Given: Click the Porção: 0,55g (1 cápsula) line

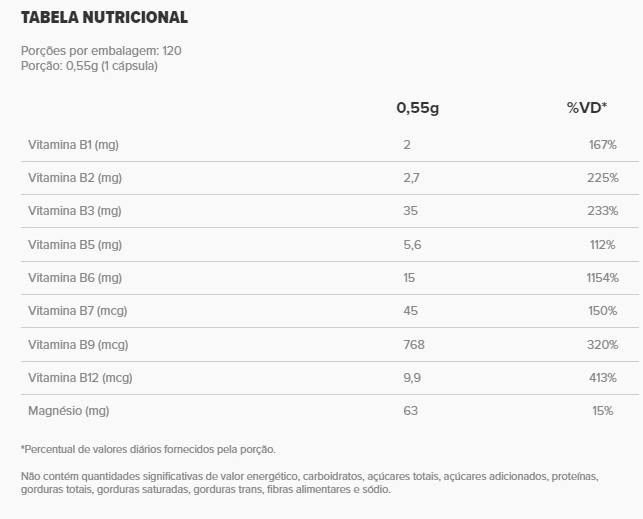Looking at the screenshot, I should tap(89, 66).
